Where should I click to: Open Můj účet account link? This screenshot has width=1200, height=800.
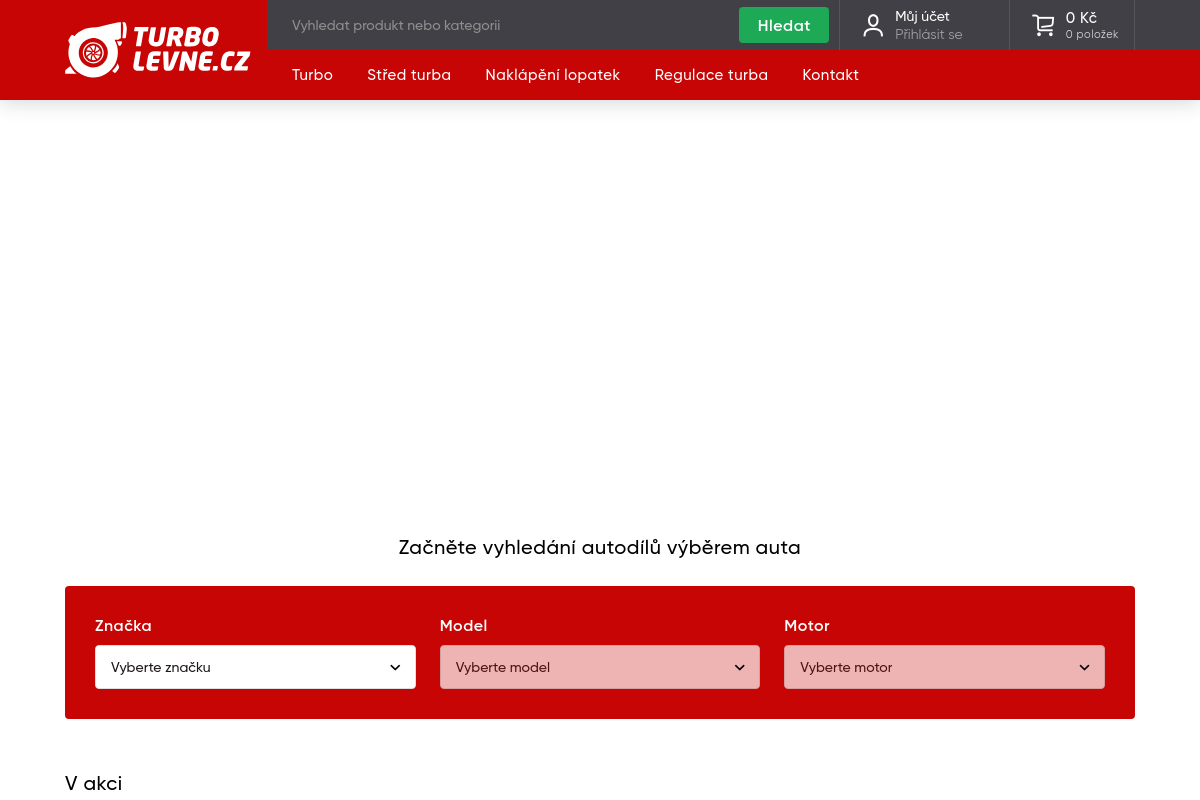922,16
